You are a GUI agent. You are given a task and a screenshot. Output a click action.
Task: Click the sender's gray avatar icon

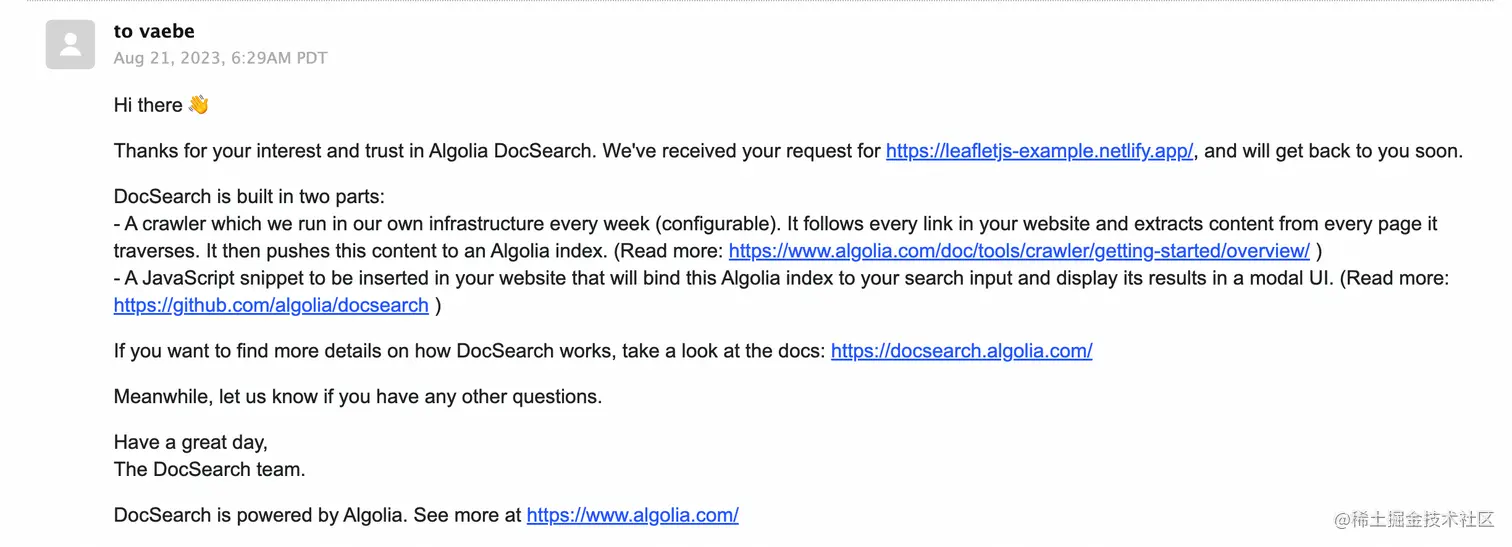click(70, 45)
